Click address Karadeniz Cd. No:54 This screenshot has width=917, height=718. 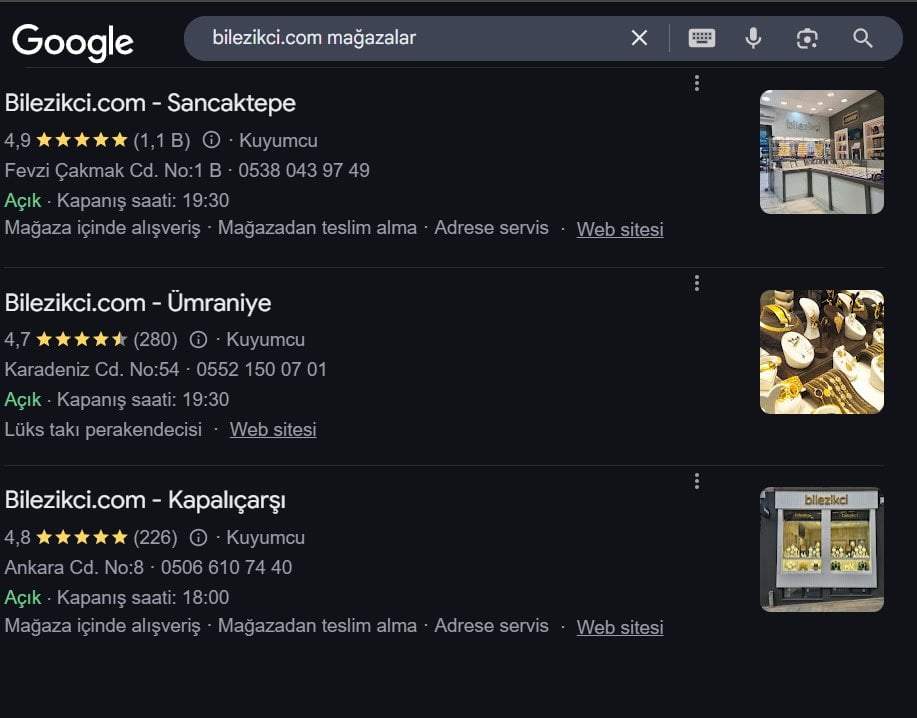click(92, 370)
